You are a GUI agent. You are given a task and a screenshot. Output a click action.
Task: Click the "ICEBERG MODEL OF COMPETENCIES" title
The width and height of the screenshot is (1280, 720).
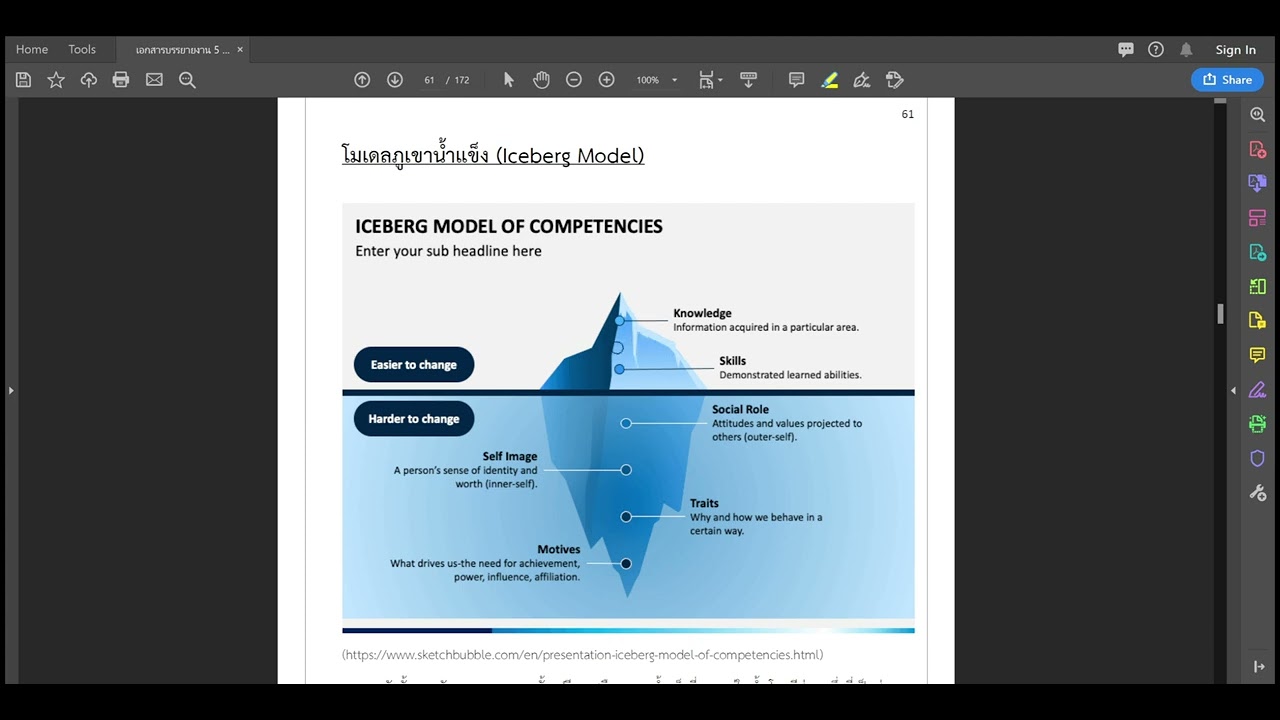click(x=509, y=227)
